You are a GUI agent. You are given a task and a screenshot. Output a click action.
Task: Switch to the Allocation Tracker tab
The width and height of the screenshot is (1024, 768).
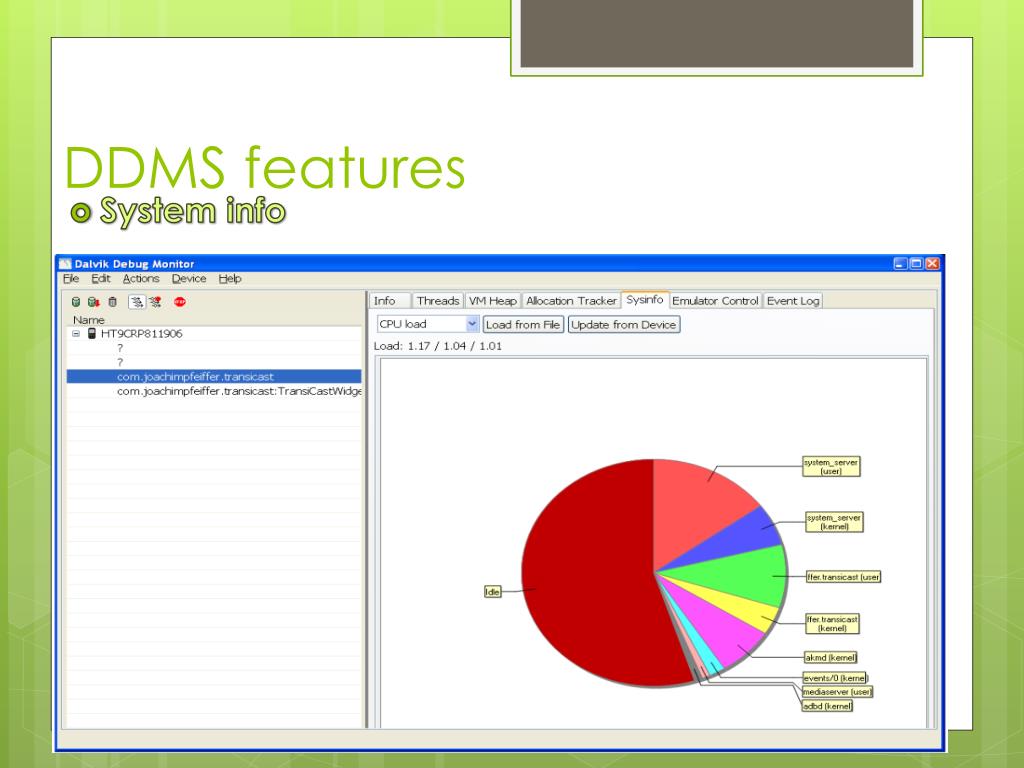pos(571,300)
